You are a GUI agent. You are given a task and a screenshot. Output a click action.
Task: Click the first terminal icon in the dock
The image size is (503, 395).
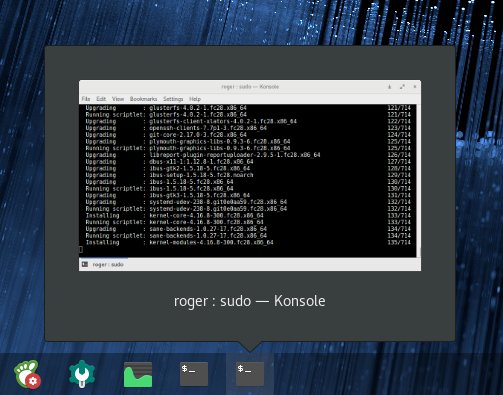tap(194, 374)
